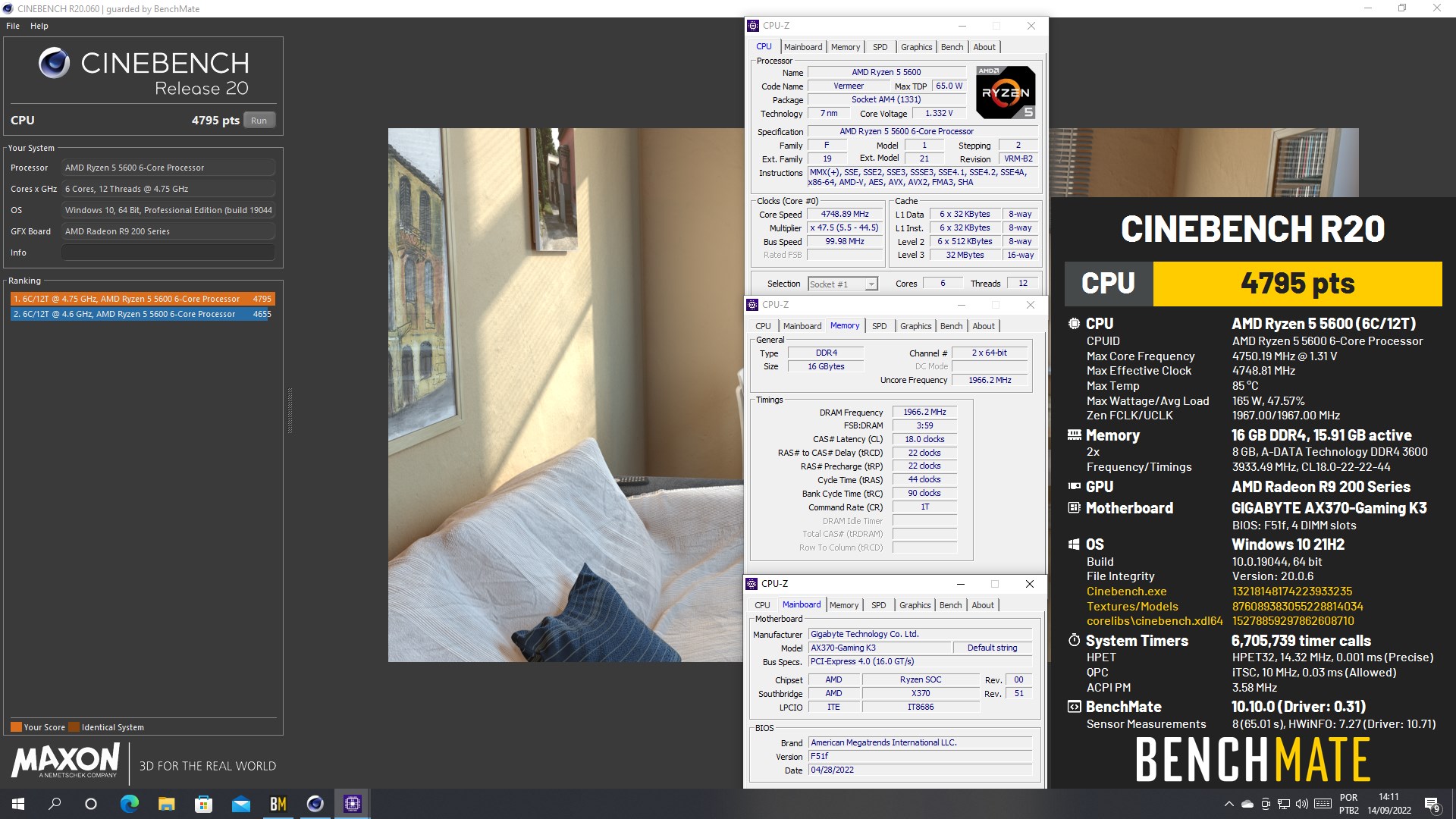Open Graphics tab in Mainboard CPU-Z window
The image size is (1456, 819).
click(x=915, y=605)
